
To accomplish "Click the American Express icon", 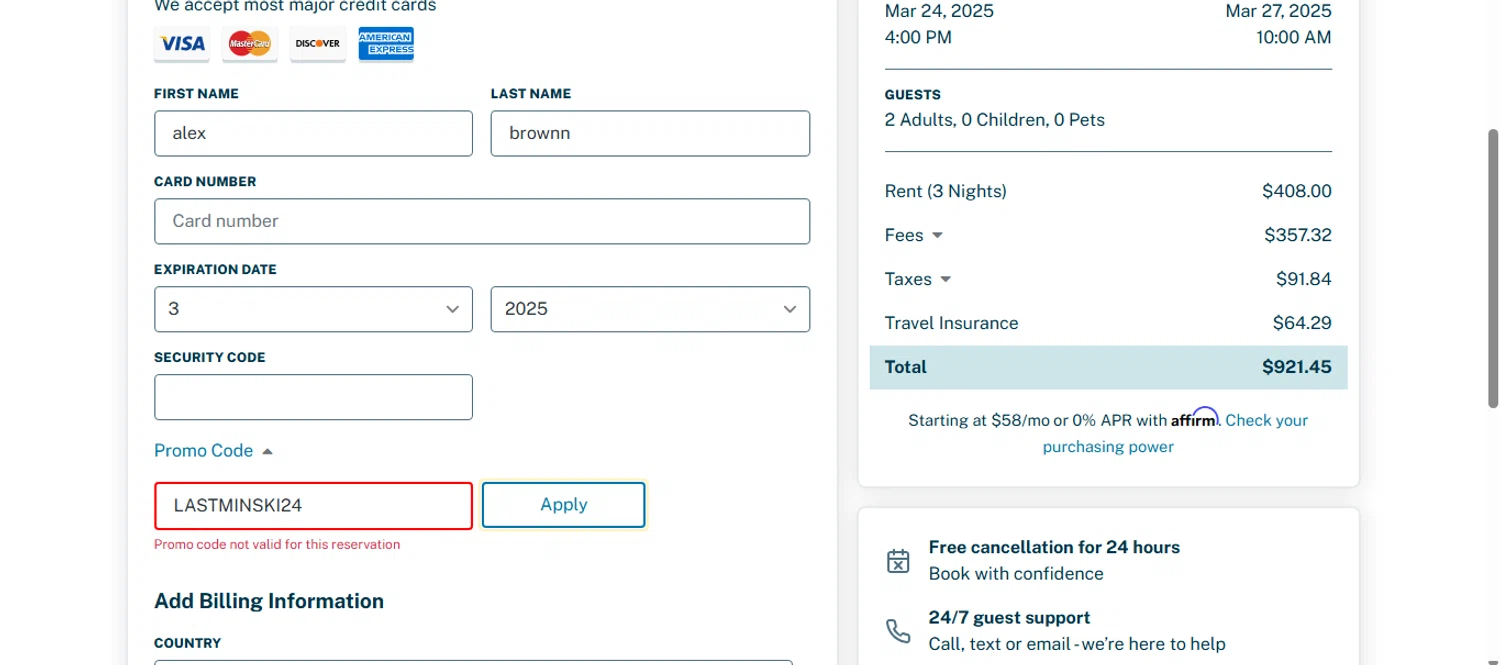I will coord(386,44).
